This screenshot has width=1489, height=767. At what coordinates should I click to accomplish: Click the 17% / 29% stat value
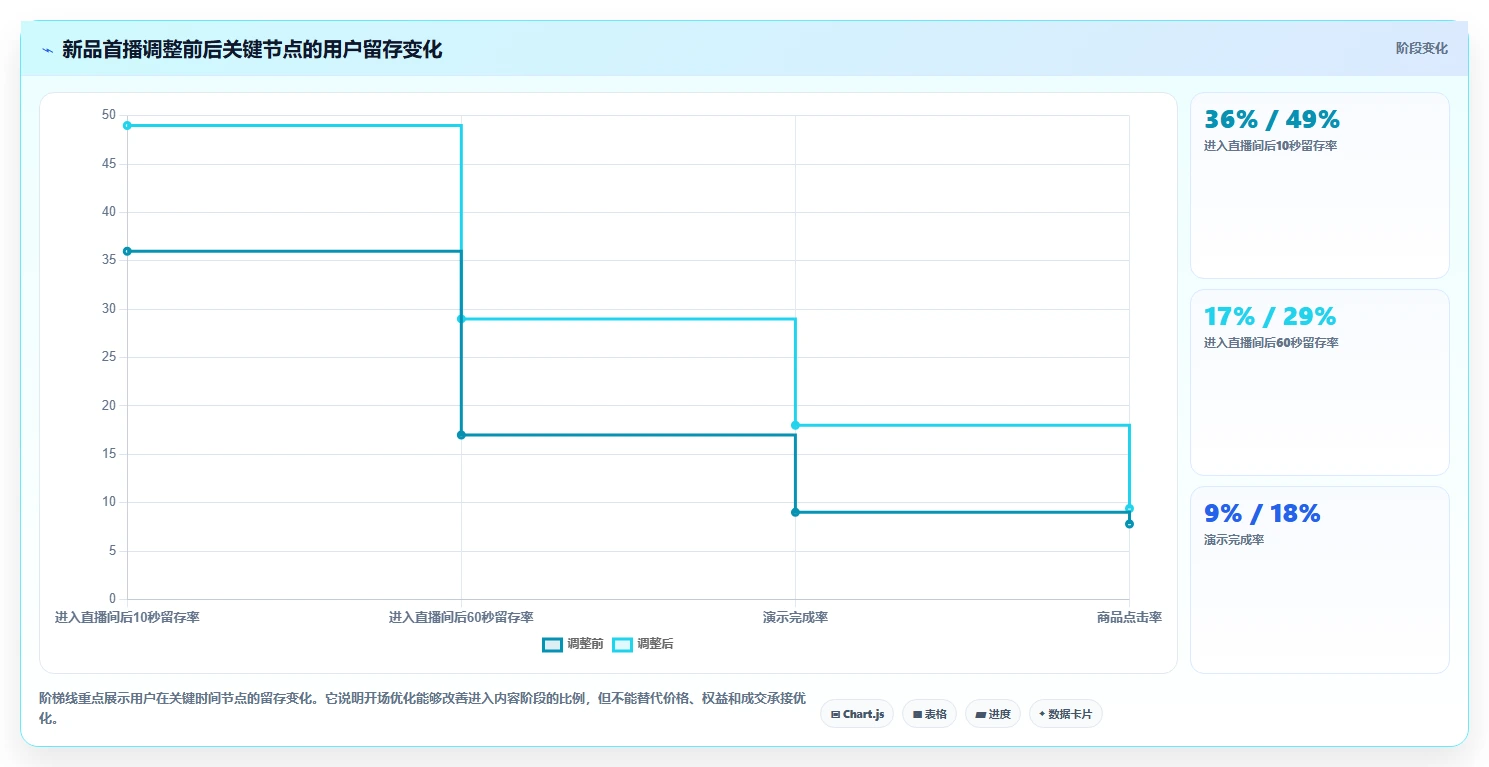pos(1270,317)
